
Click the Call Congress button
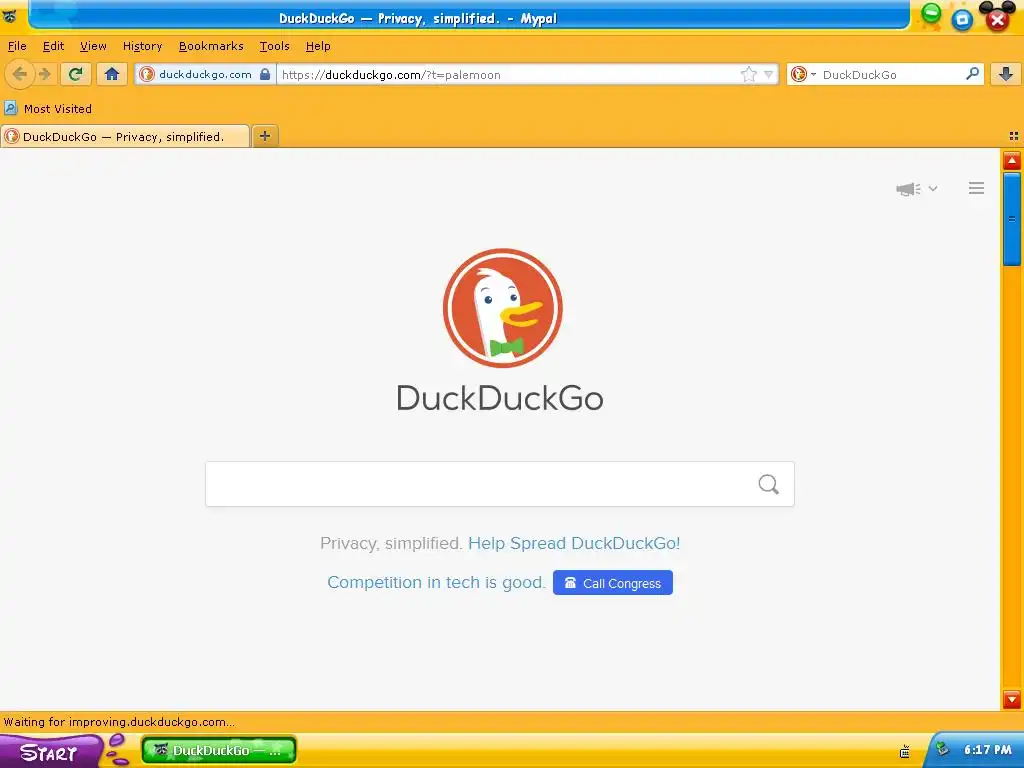tap(613, 583)
